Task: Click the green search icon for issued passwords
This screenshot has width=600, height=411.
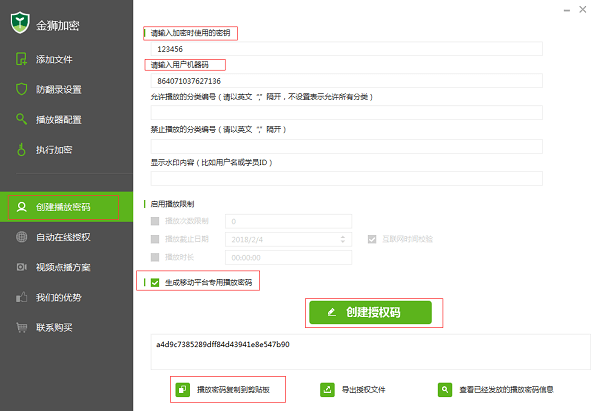Action: [x=445, y=390]
